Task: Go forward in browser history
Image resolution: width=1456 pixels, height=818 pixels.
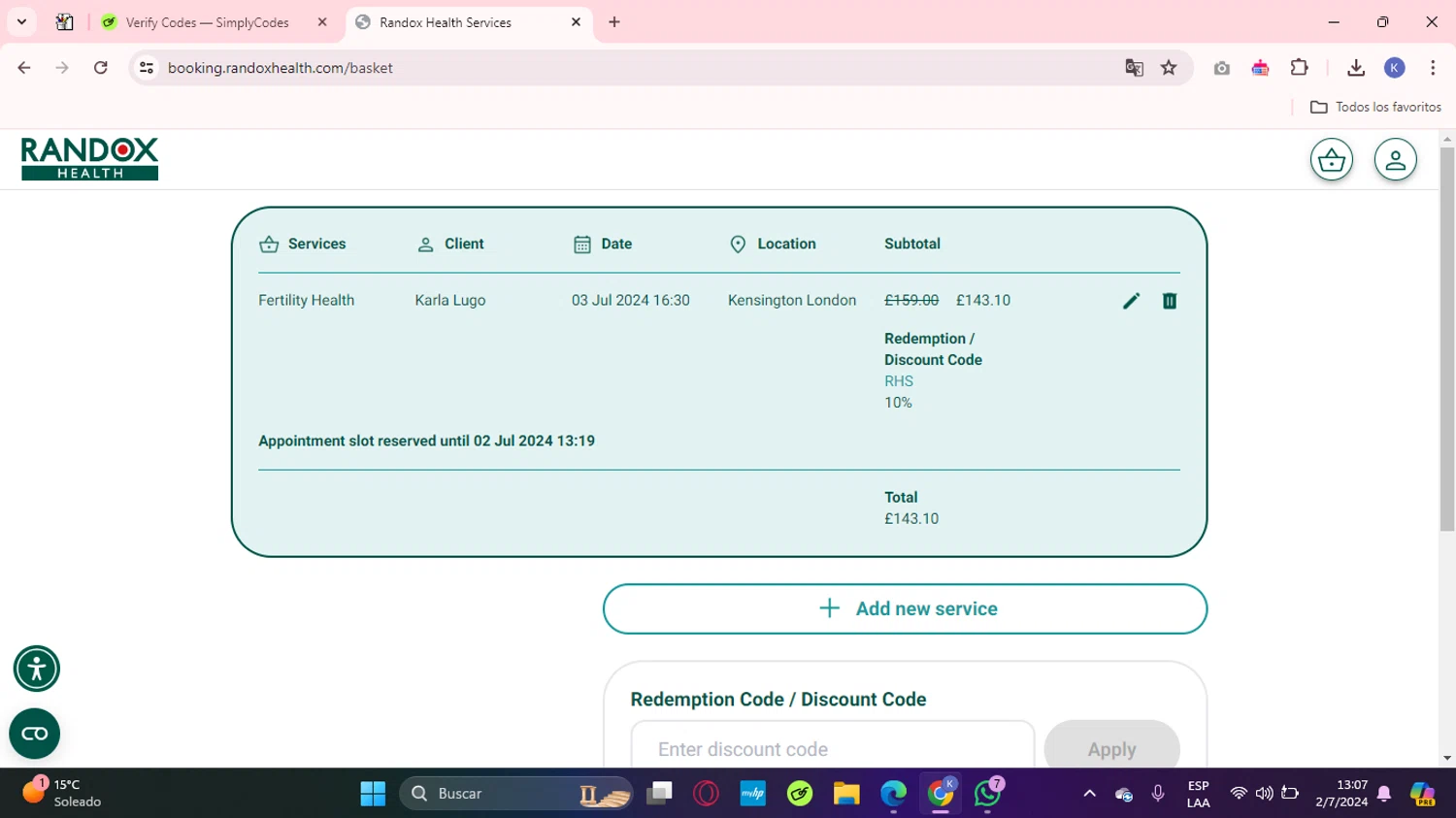Action: tap(62, 68)
